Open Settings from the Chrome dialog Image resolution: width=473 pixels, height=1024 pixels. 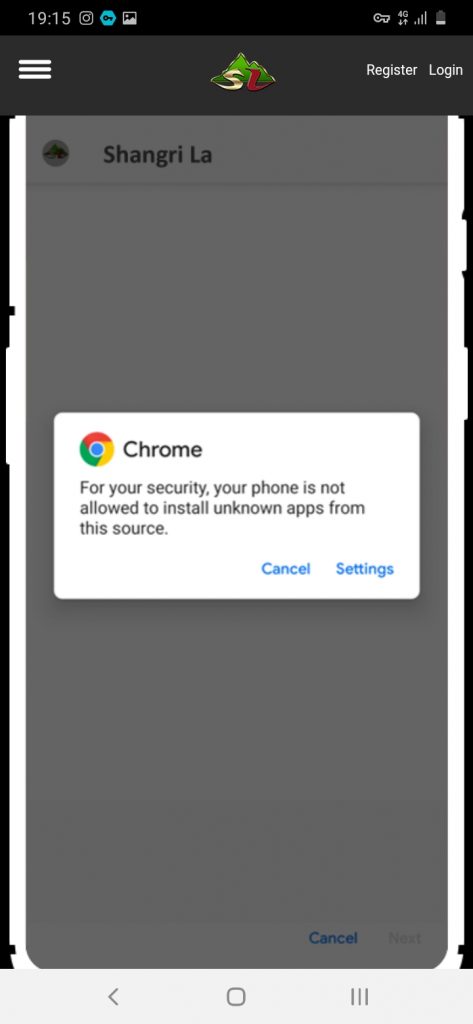click(x=365, y=569)
